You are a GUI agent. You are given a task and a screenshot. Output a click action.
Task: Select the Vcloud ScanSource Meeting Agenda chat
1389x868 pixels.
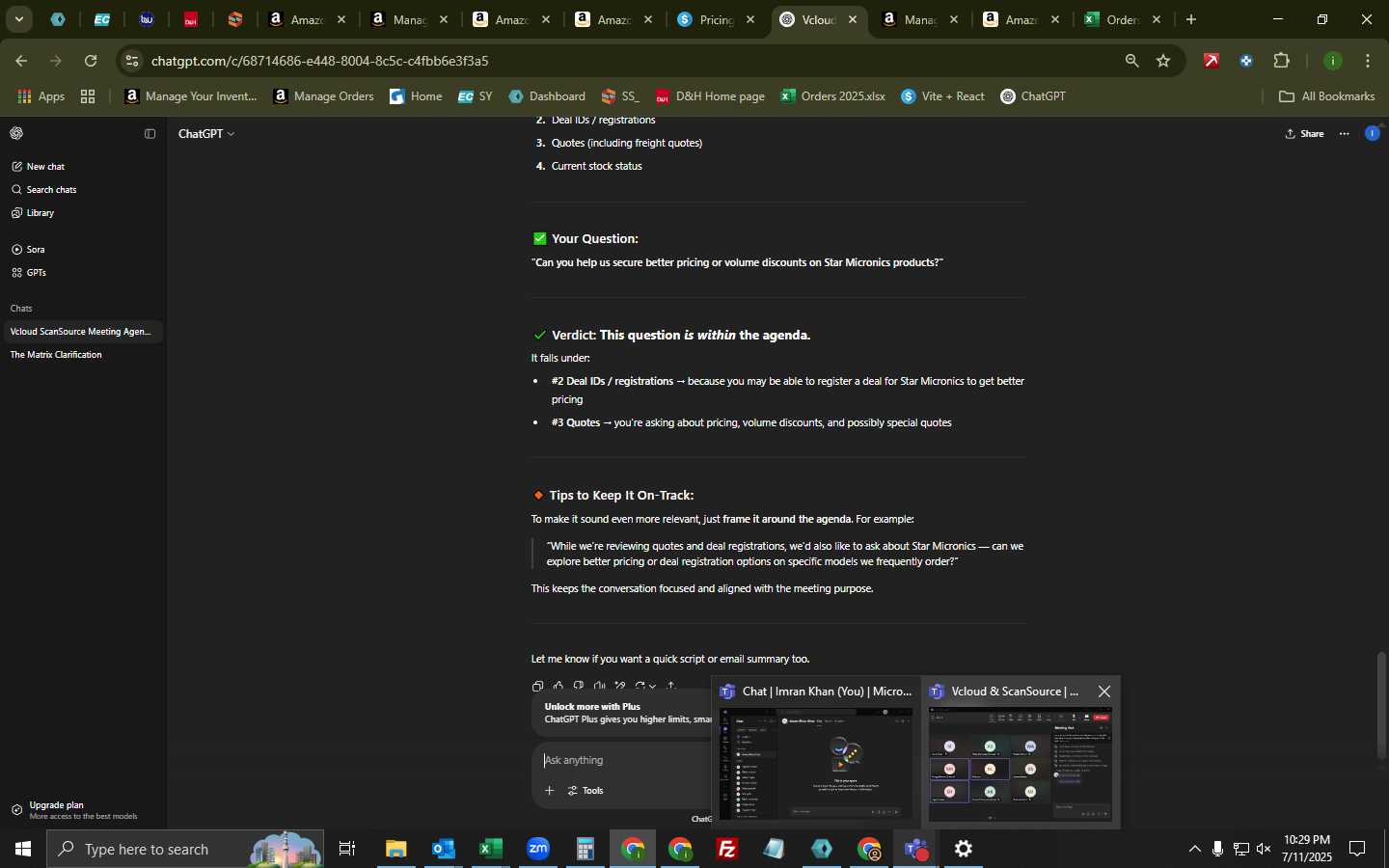81,332
